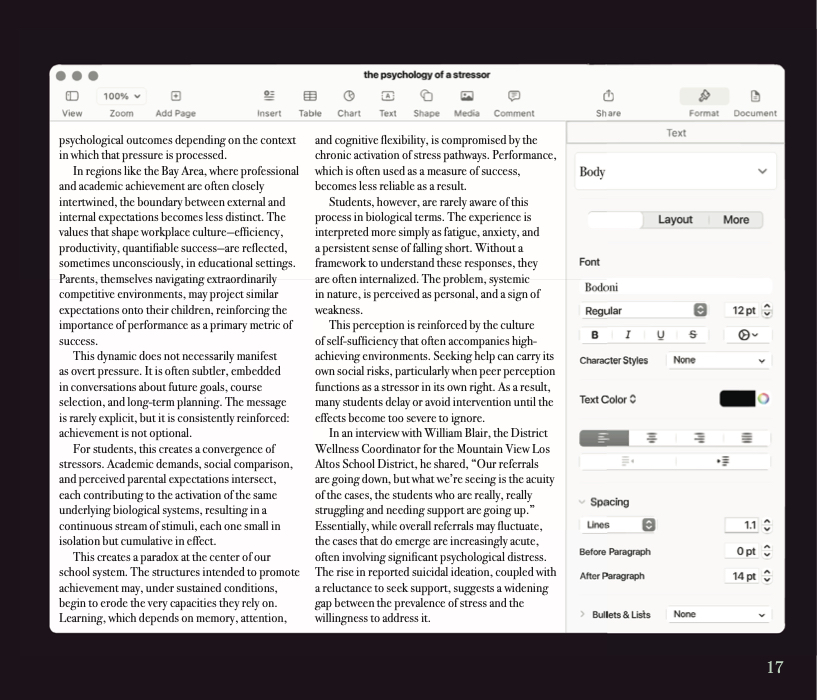Add a Comment from toolbar
The height and width of the screenshot is (700, 817).
[x=514, y=96]
